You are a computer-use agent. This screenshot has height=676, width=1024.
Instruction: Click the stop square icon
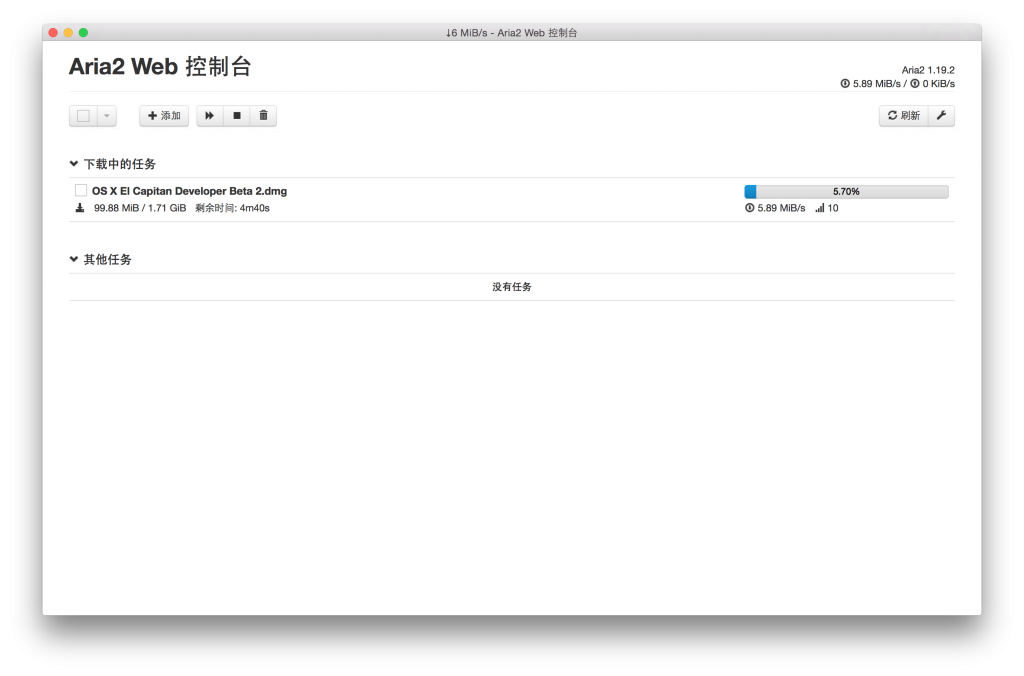236,115
